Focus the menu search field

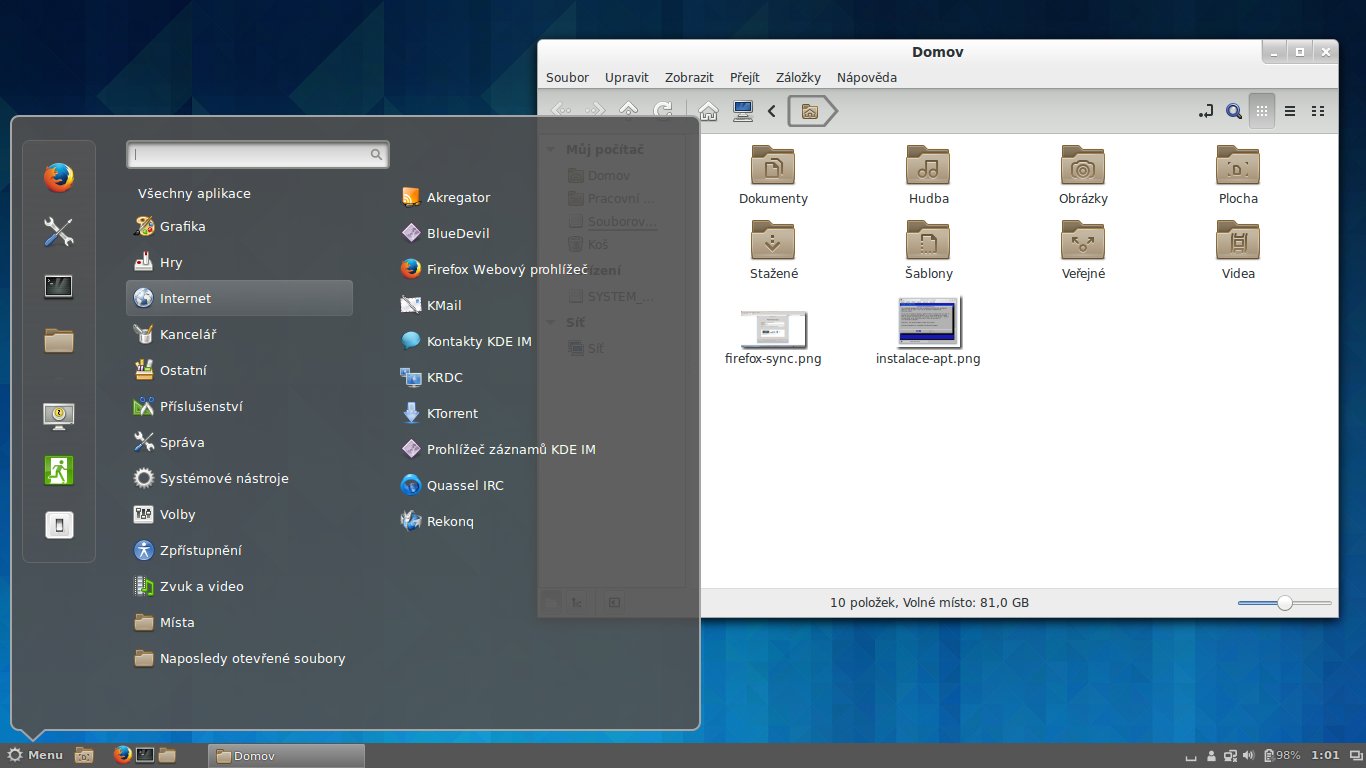pyautogui.click(x=257, y=154)
